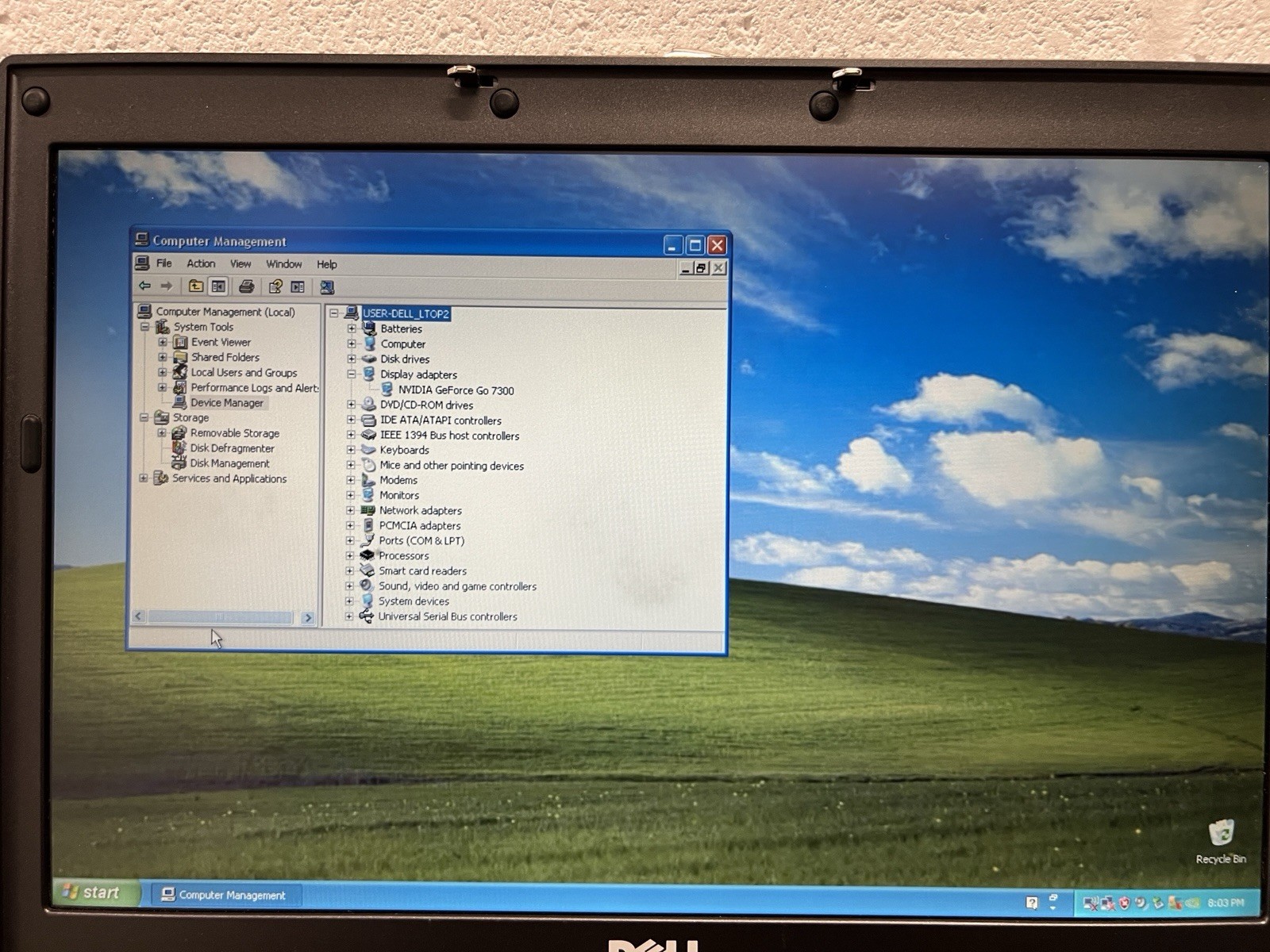Viewport: 1270px width, 952px height.
Task: Expand the Event Viewer node
Action: [x=163, y=342]
